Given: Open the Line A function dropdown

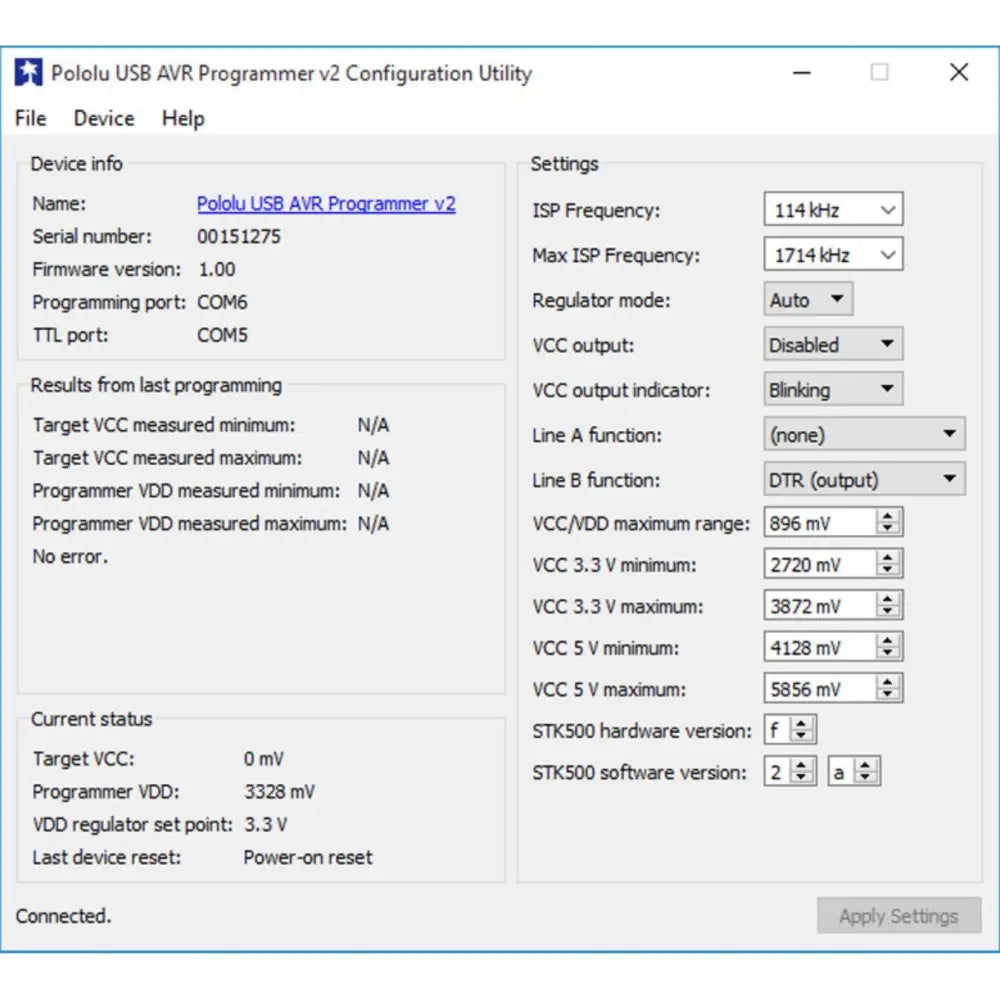Looking at the screenshot, I should pyautogui.click(x=864, y=435).
